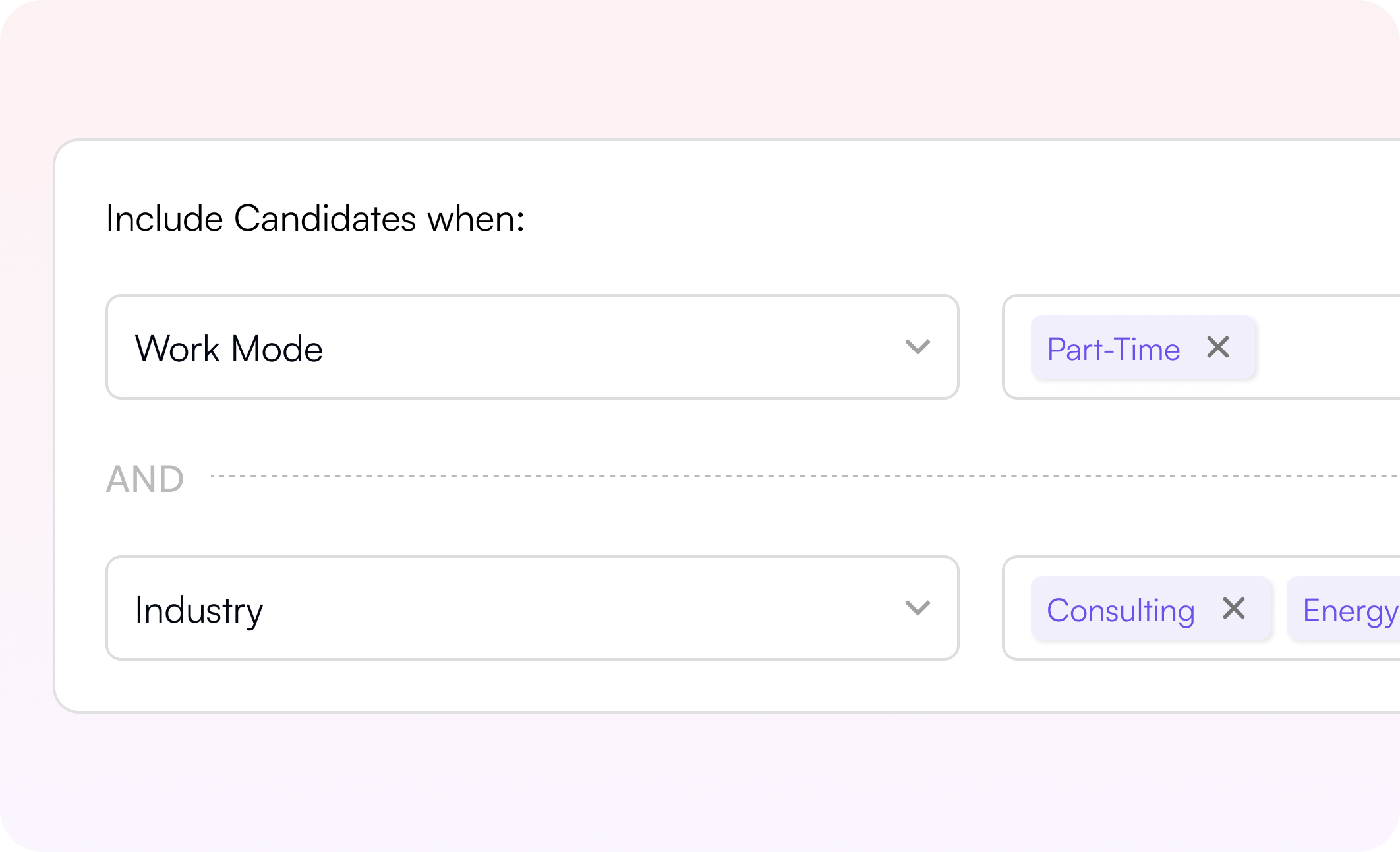
Task: Select the Energy chip
Action: 1349,610
